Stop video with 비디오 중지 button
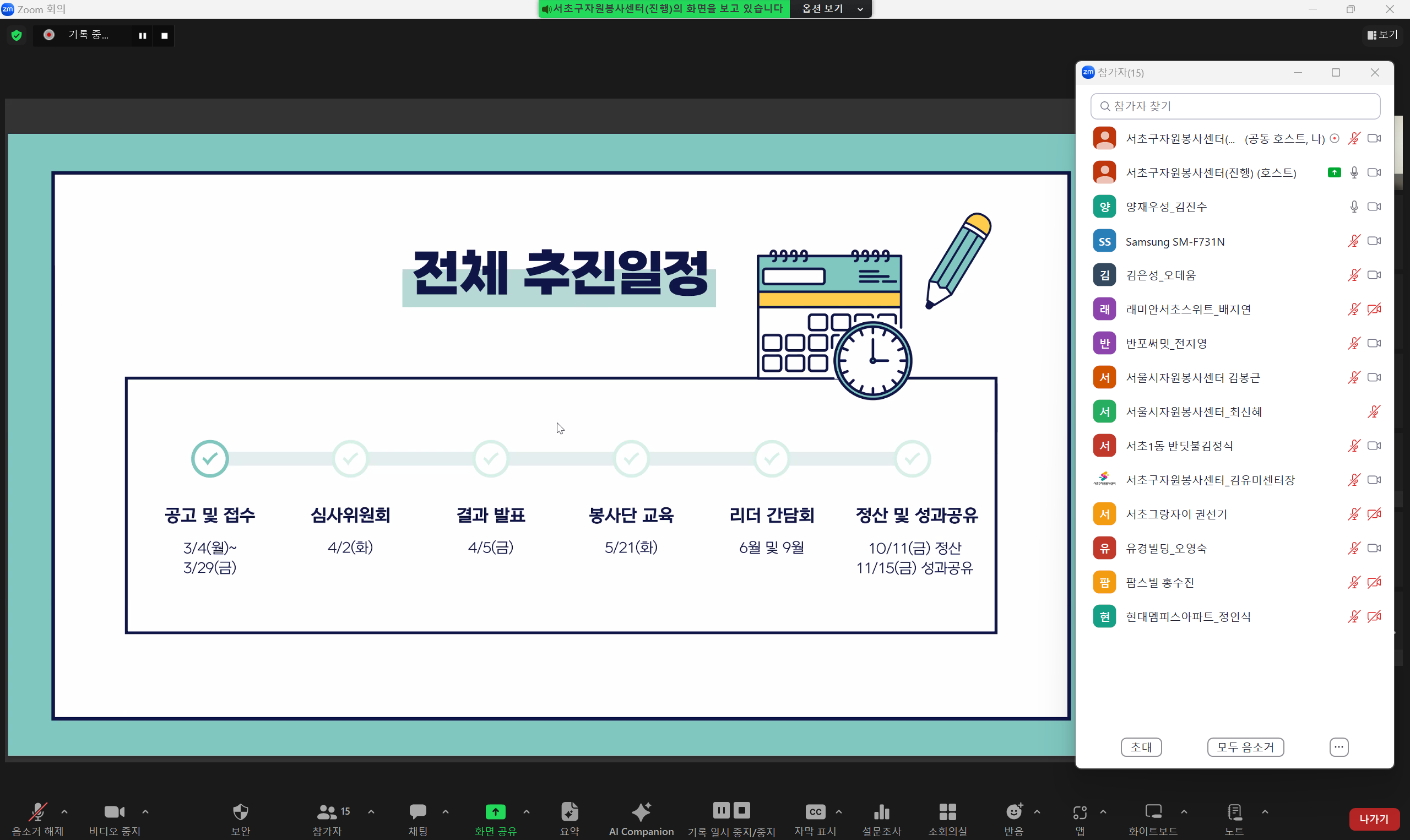The height and width of the screenshot is (840, 1410). [115, 812]
